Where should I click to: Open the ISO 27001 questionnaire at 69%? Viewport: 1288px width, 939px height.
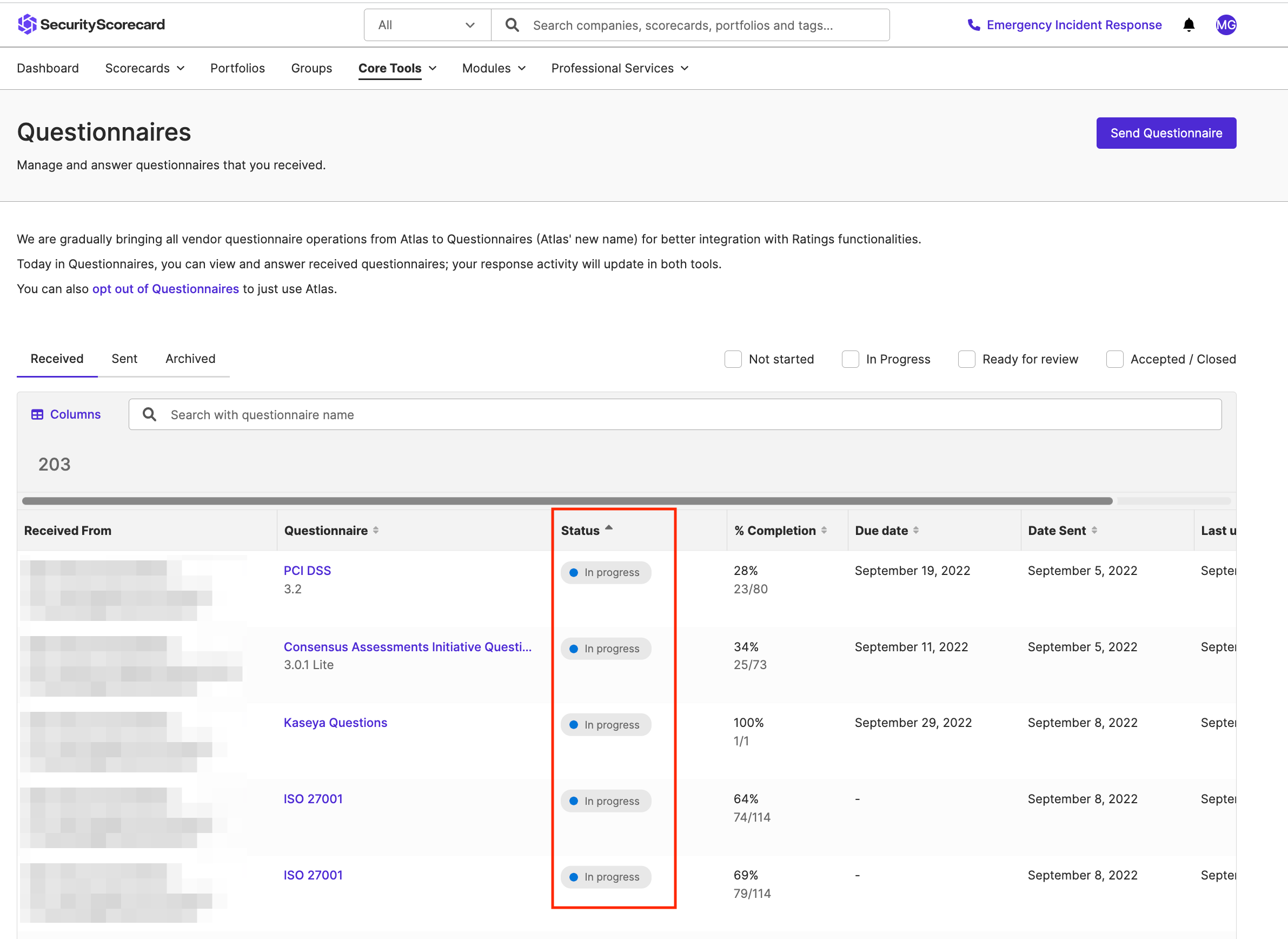tap(313, 875)
